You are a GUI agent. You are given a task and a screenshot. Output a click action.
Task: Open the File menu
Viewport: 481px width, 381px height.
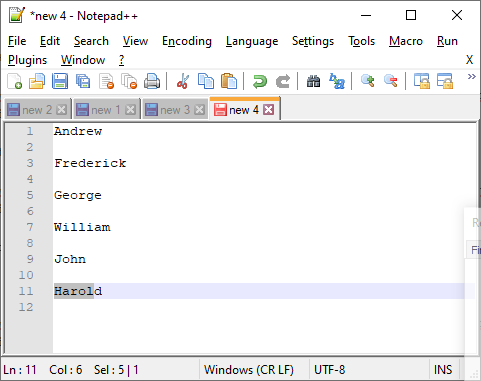point(17,41)
